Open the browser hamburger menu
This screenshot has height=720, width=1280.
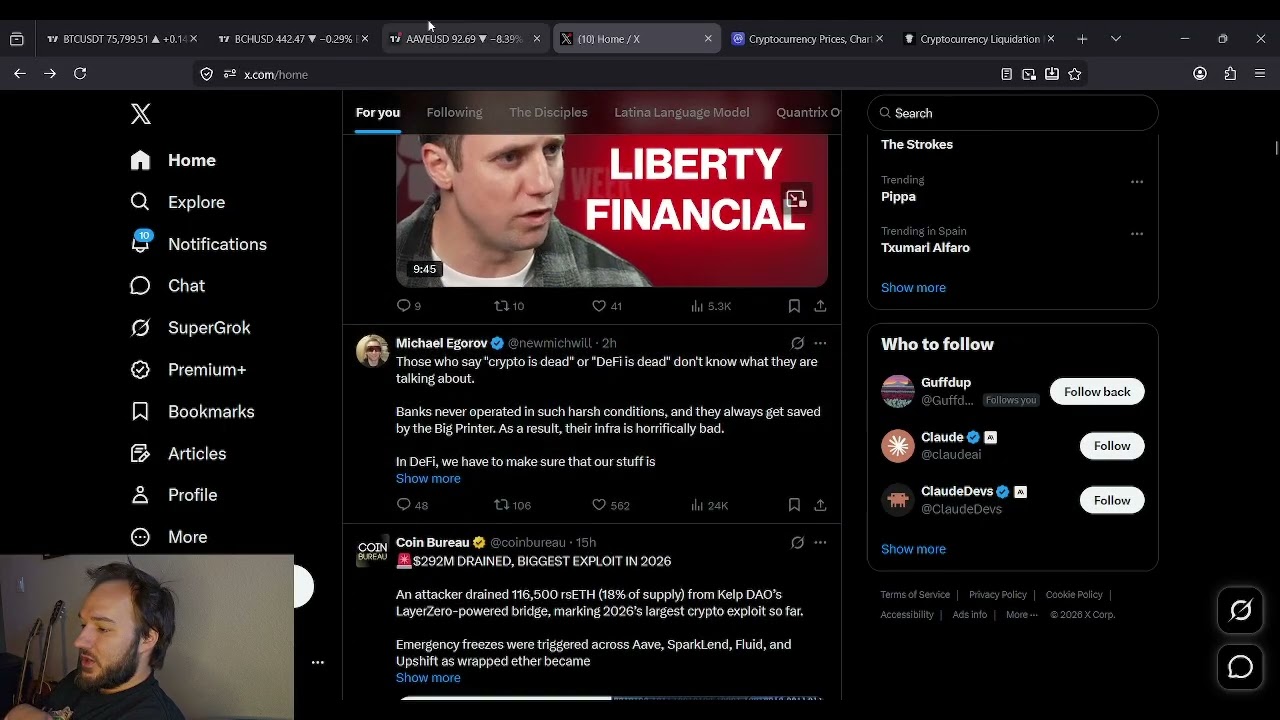tap(1260, 74)
